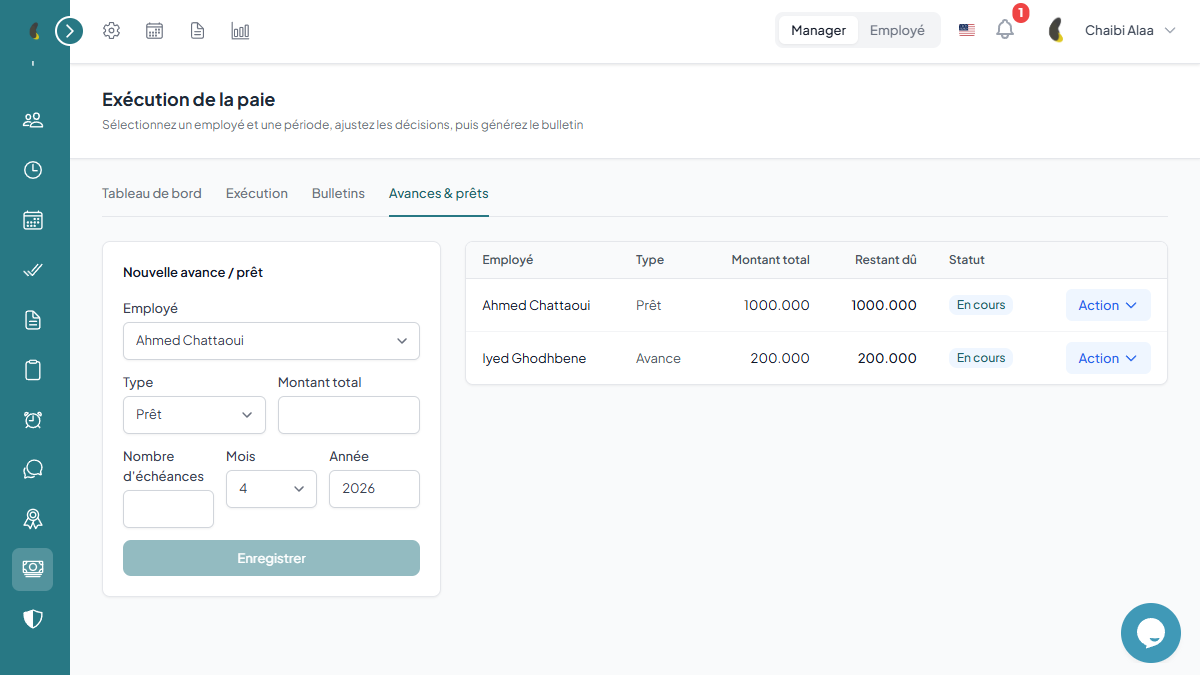Viewport: 1200px width, 675px height.
Task: Open the settings gear in top toolbar
Action: (x=112, y=31)
